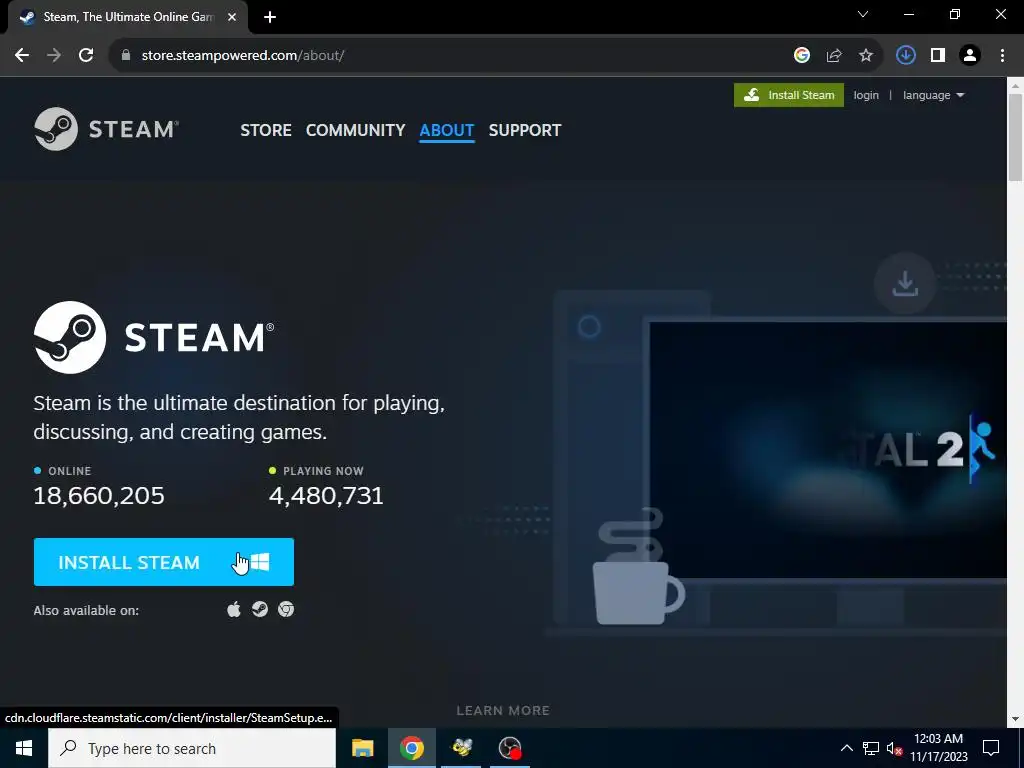This screenshot has width=1024, height=768.
Task: Click the muted volume tray icon
Action: pos(894,749)
